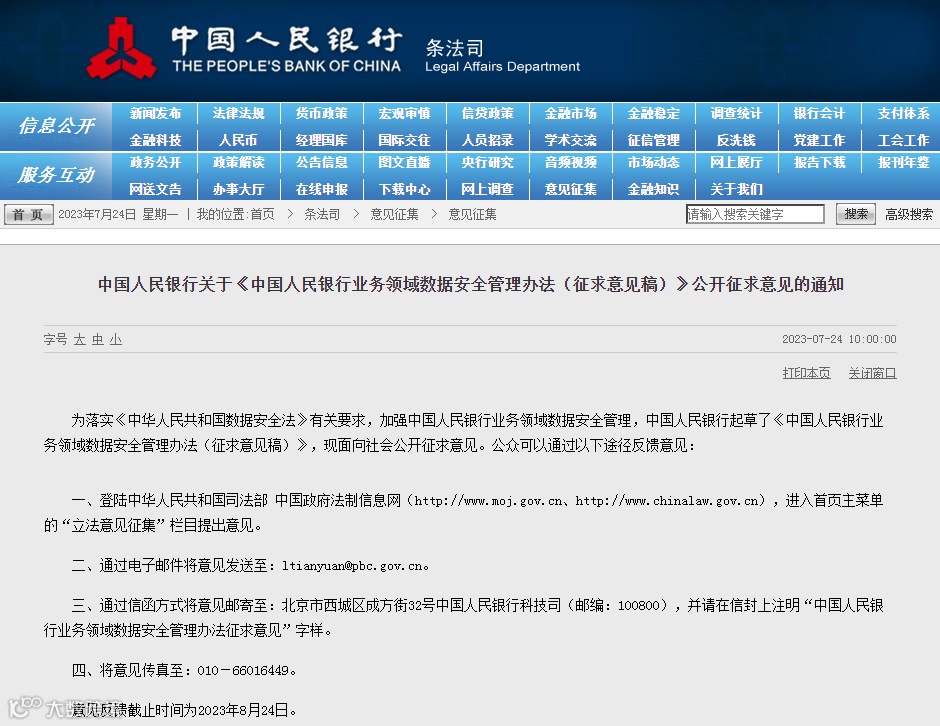Set font size to 中
940x726 pixels.
coord(98,339)
